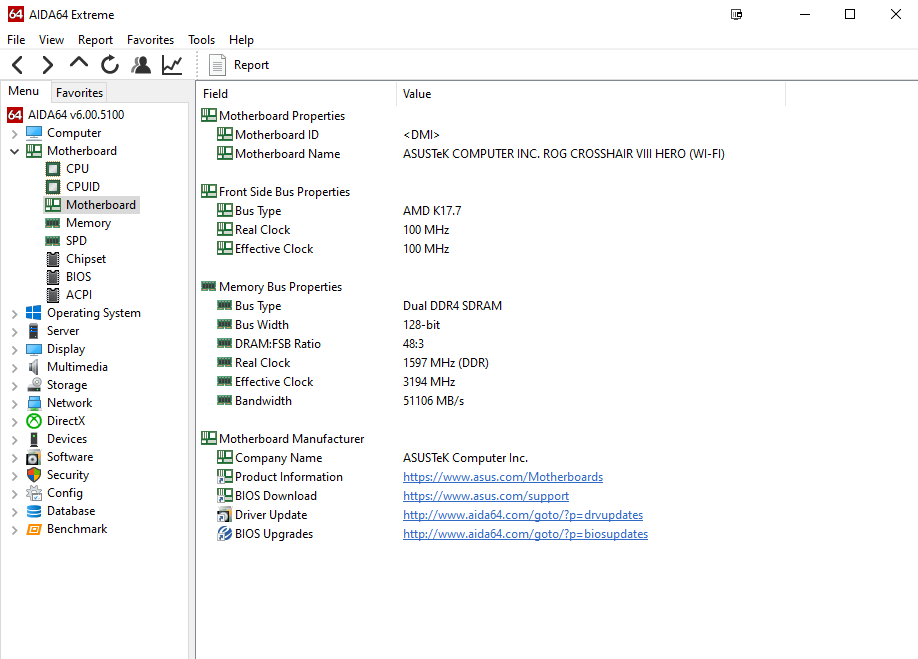Click the orange Benchmark icon

tap(34, 529)
